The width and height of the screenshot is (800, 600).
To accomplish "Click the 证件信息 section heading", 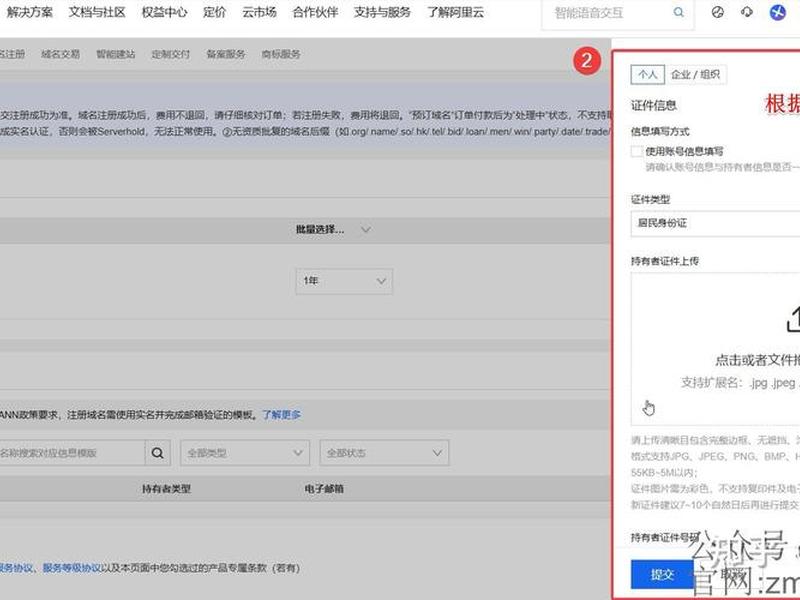I will [654, 106].
